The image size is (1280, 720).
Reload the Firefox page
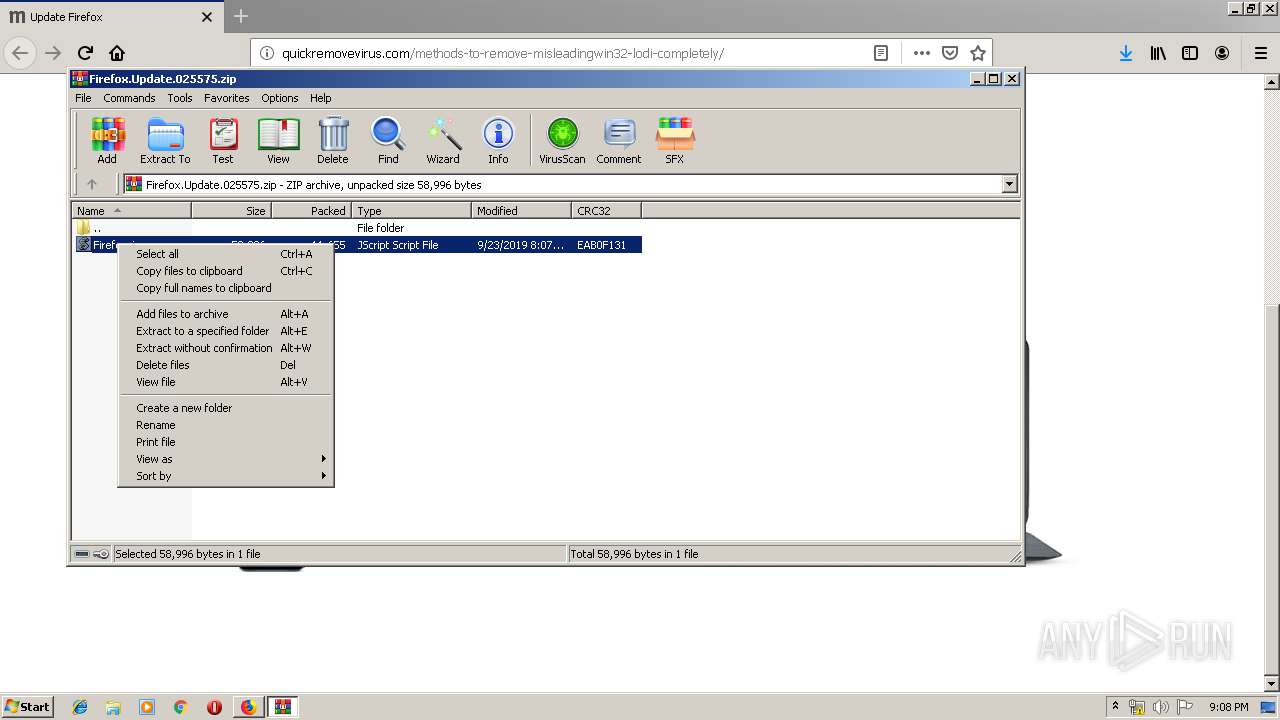point(85,53)
